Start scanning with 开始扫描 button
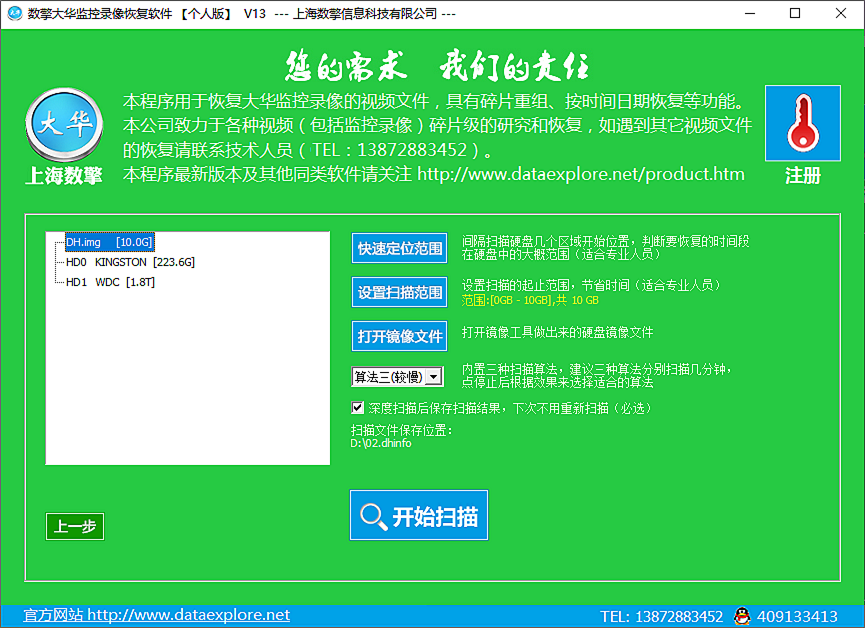 point(419,515)
